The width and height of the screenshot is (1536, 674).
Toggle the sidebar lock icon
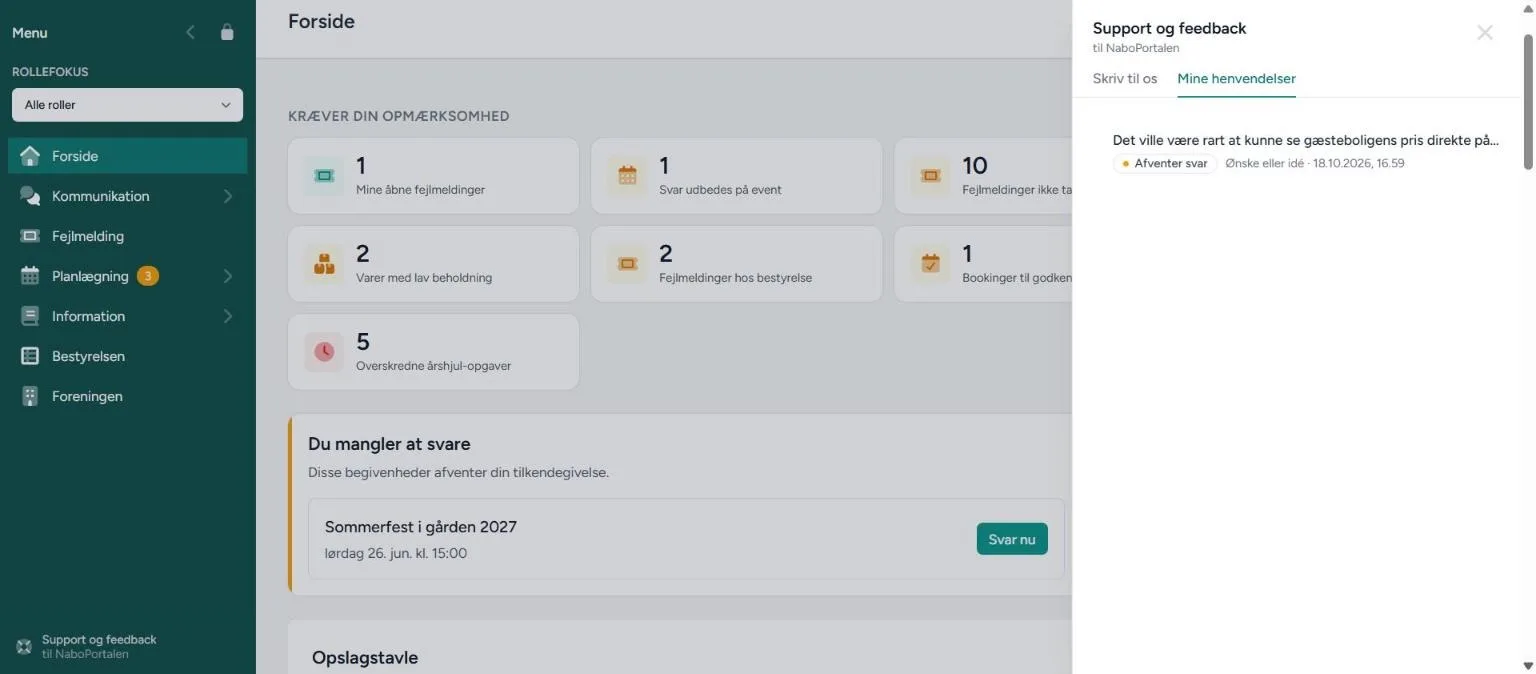coord(227,32)
